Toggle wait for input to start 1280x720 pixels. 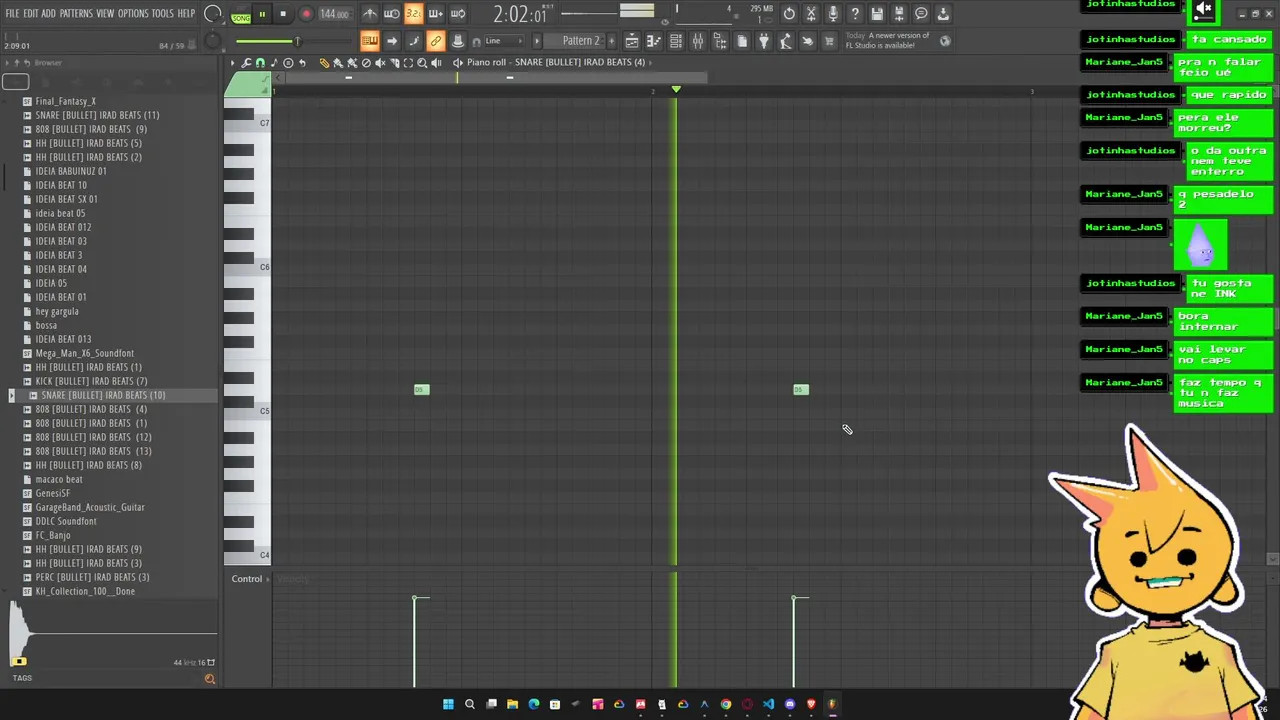[391, 14]
